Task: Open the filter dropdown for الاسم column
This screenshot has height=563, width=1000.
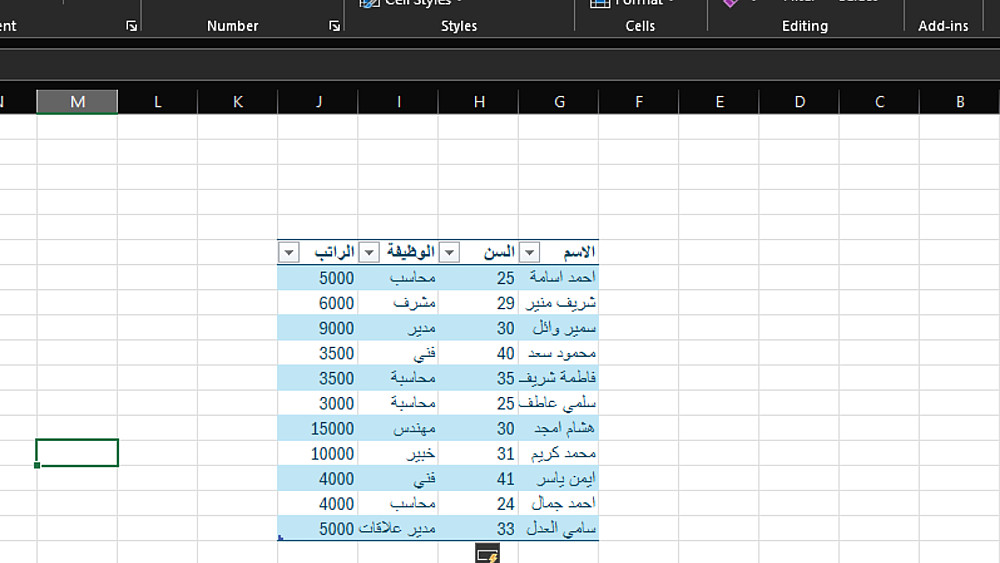Action: 529,252
